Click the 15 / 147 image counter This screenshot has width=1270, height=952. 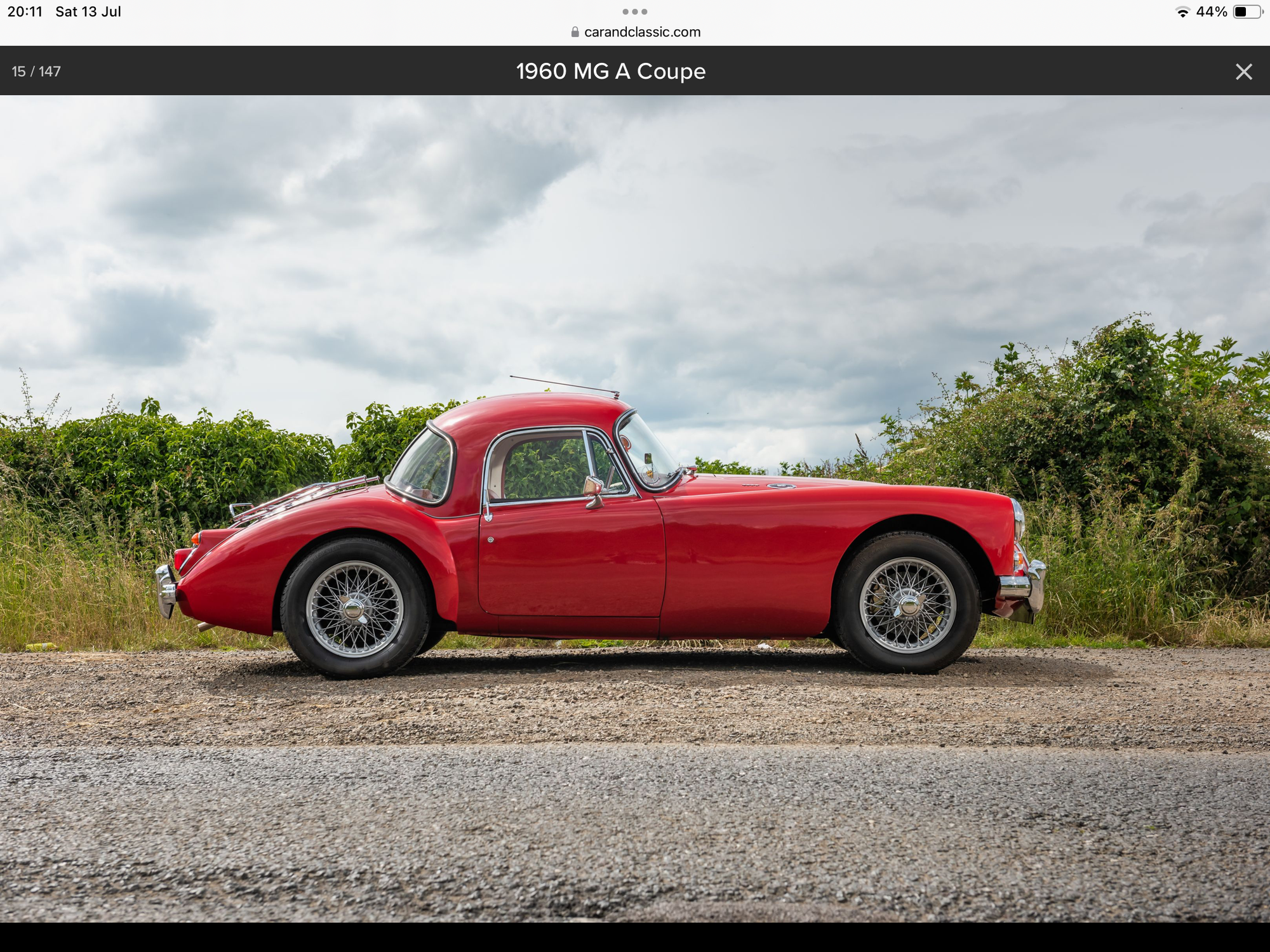tap(36, 72)
